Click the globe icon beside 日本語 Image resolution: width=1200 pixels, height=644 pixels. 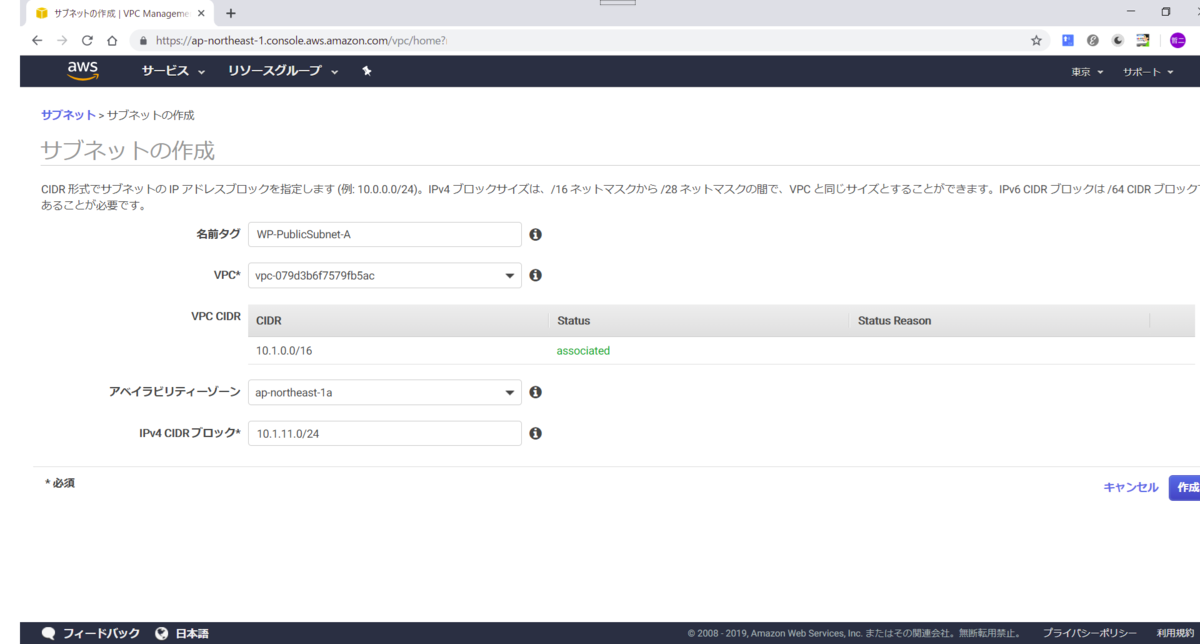162,634
